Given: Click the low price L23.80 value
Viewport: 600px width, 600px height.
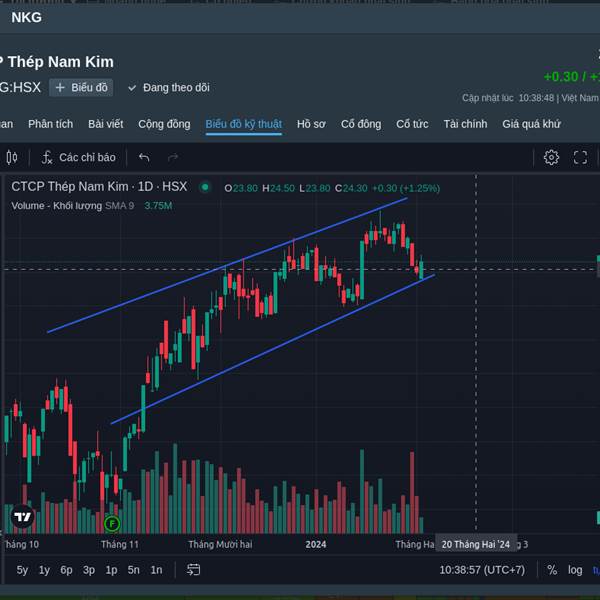Looking at the screenshot, I should tap(315, 188).
